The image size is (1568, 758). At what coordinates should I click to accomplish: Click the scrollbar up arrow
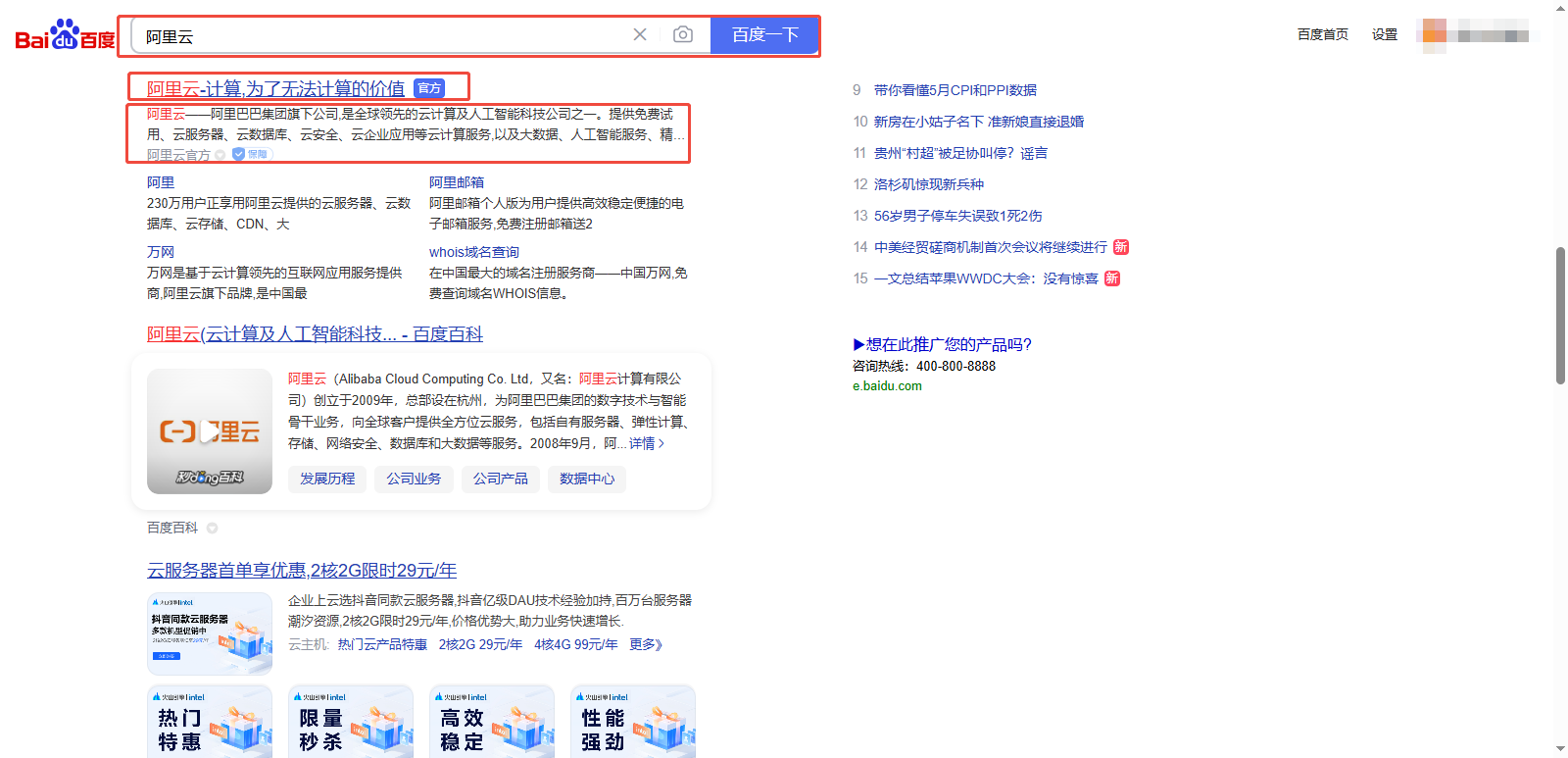[1560, 8]
